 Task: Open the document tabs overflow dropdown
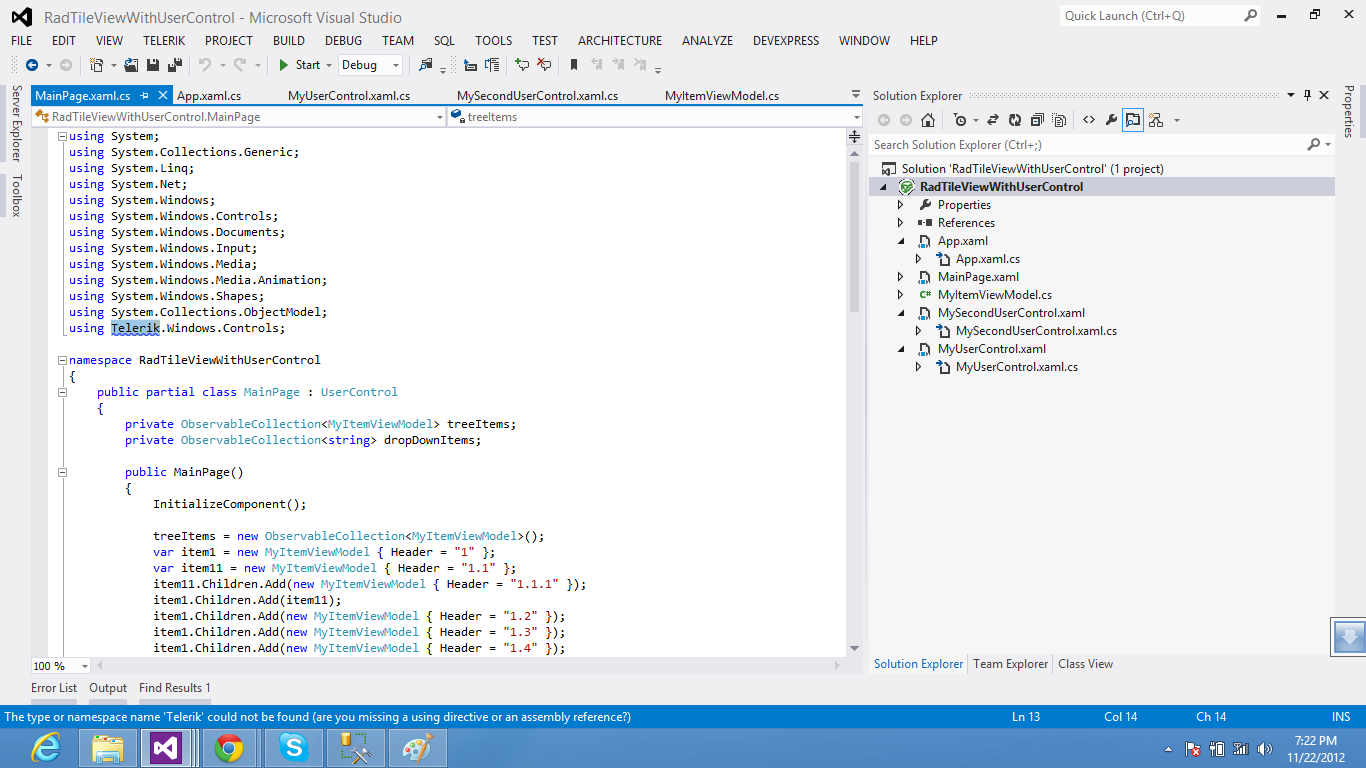[855, 95]
